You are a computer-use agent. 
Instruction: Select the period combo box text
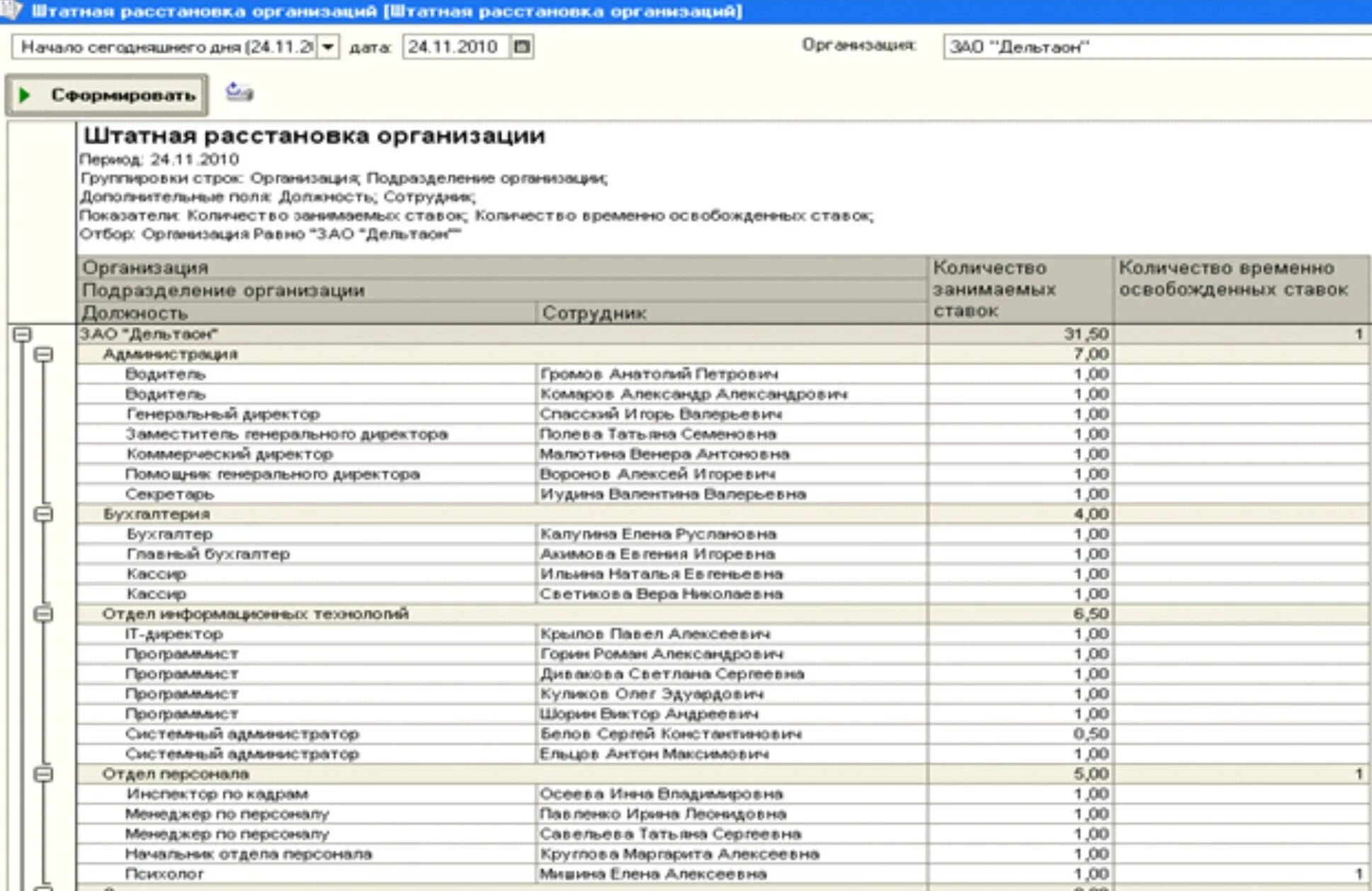tap(164, 47)
